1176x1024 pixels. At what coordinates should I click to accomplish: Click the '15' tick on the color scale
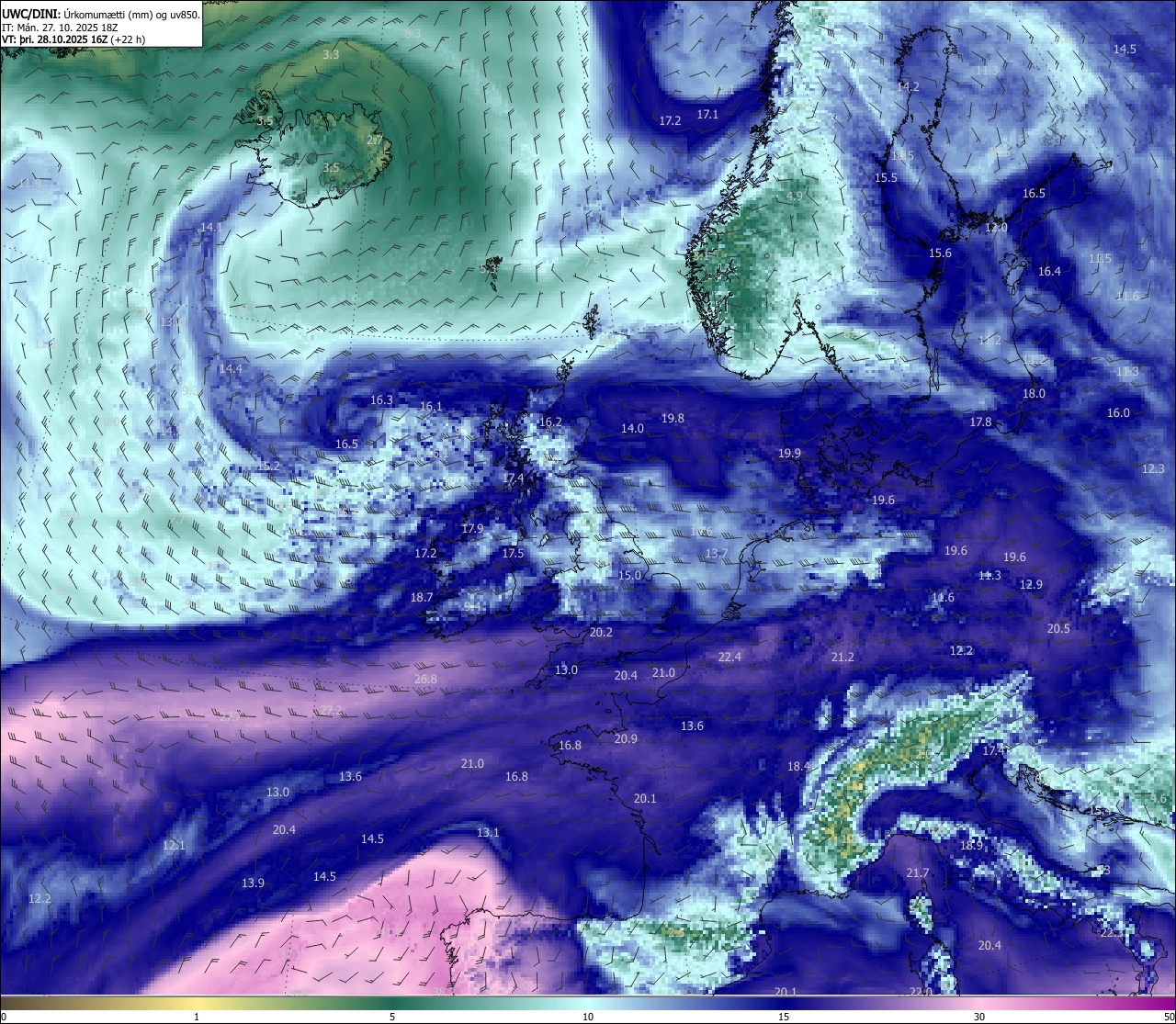pos(784,1017)
